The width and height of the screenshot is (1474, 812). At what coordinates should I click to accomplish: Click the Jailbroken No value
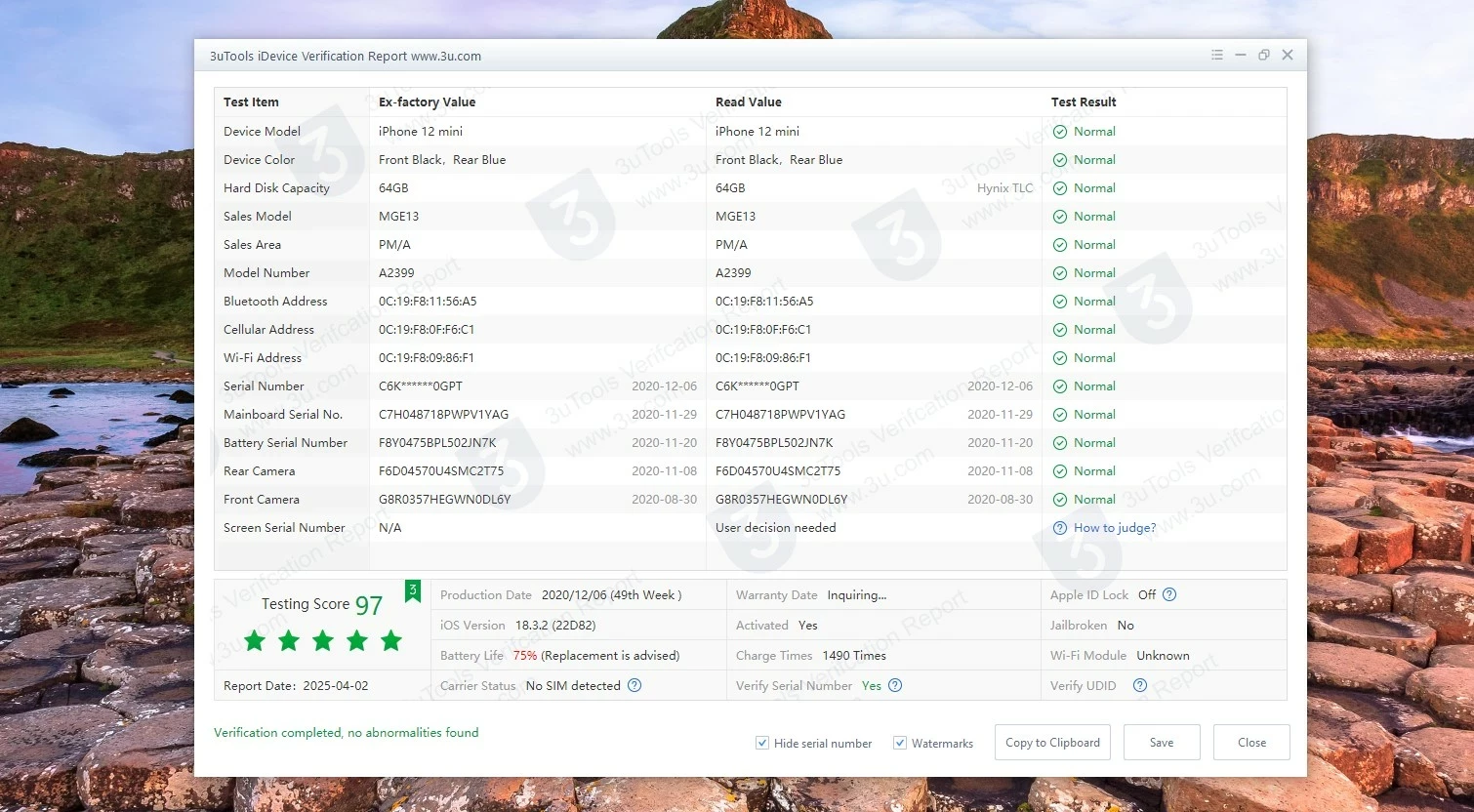click(x=1126, y=626)
